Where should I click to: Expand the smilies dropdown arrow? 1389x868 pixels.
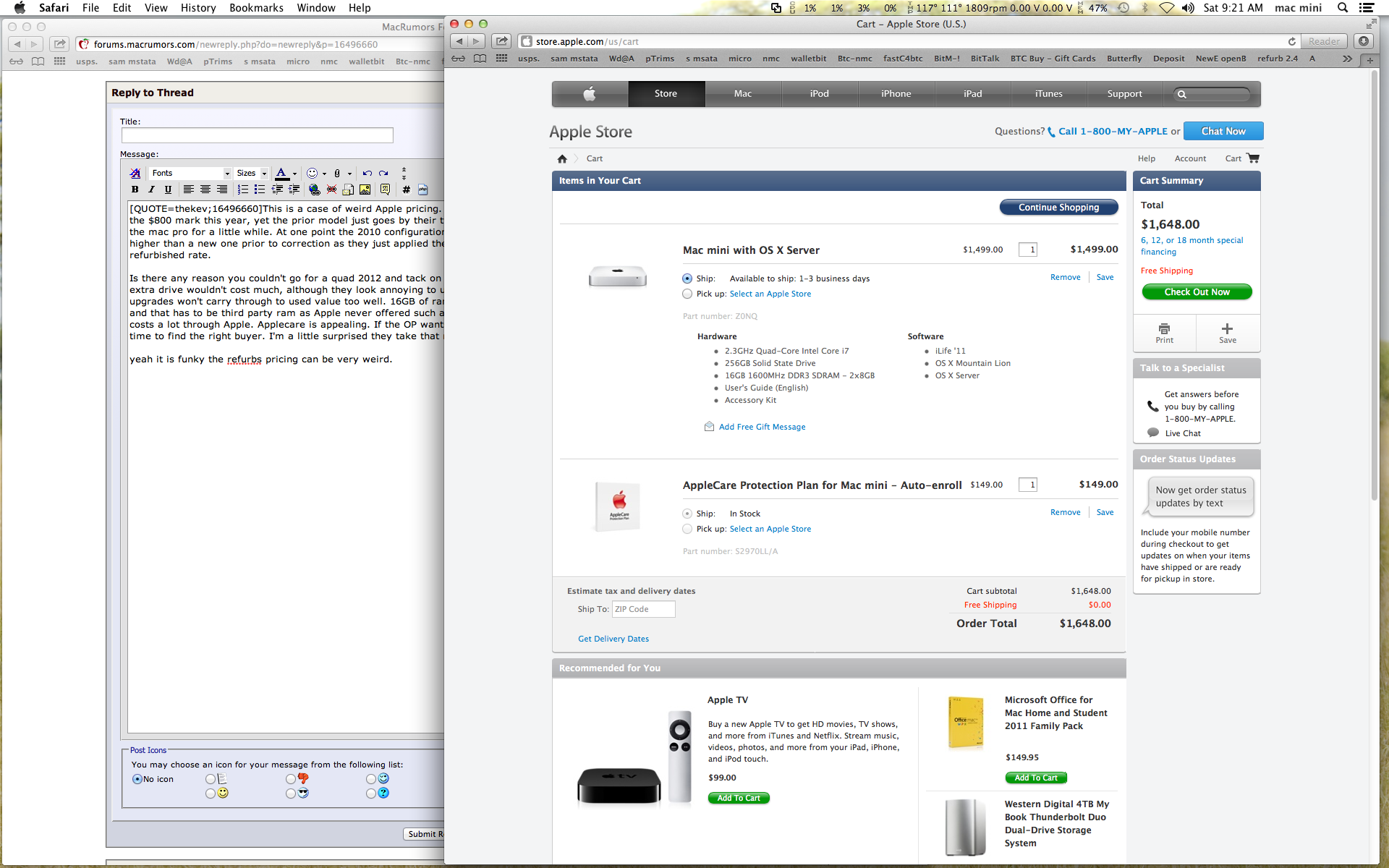[x=324, y=174]
